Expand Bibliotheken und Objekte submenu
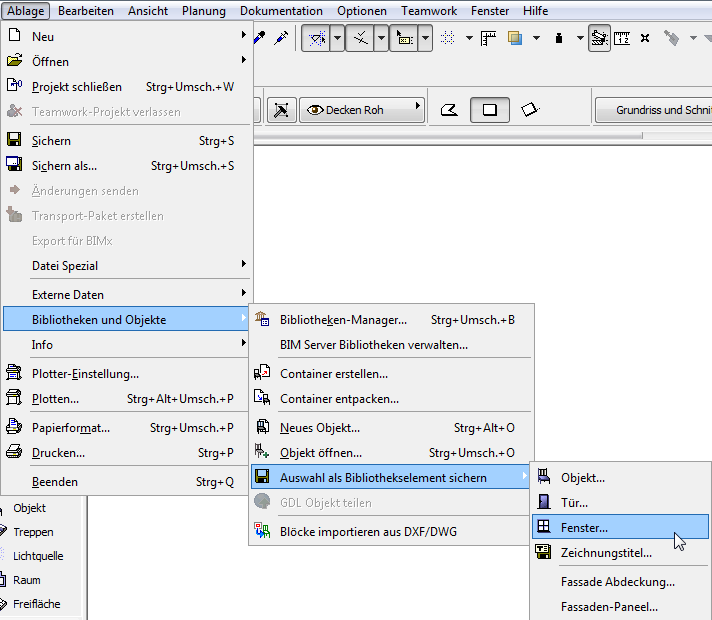 coord(127,320)
